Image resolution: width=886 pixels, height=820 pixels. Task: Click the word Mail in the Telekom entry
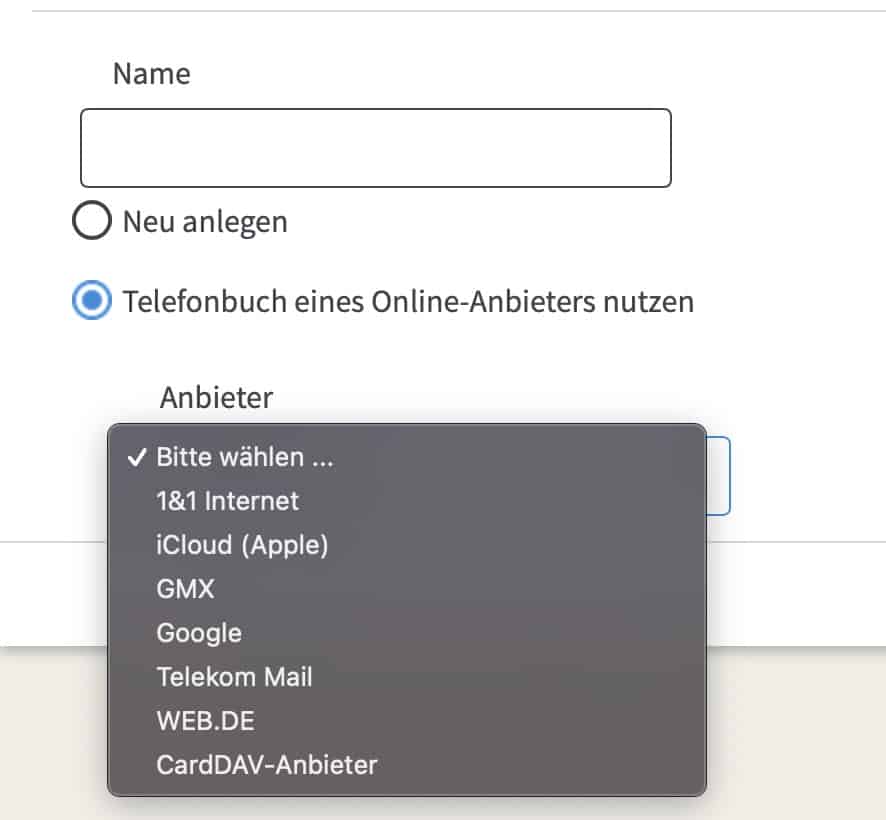click(x=288, y=677)
